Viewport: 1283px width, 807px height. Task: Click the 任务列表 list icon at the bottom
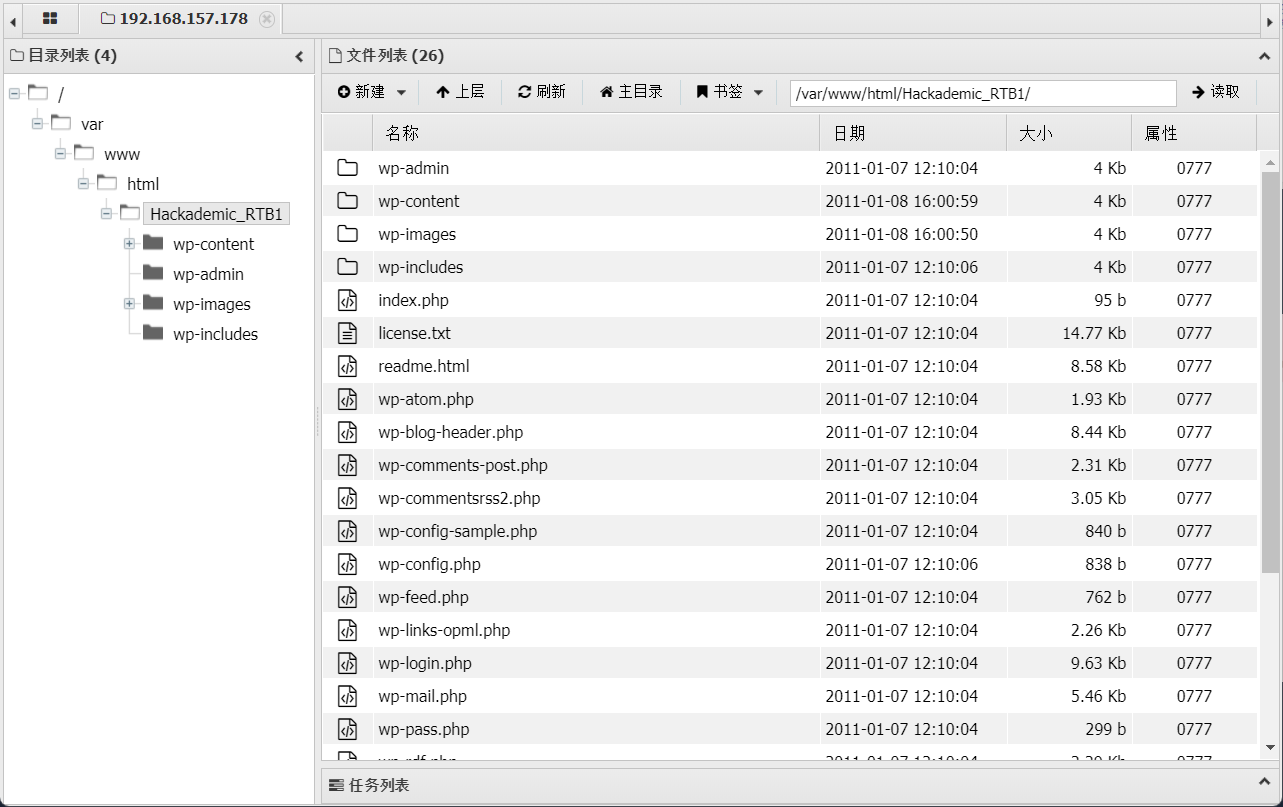click(x=334, y=785)
